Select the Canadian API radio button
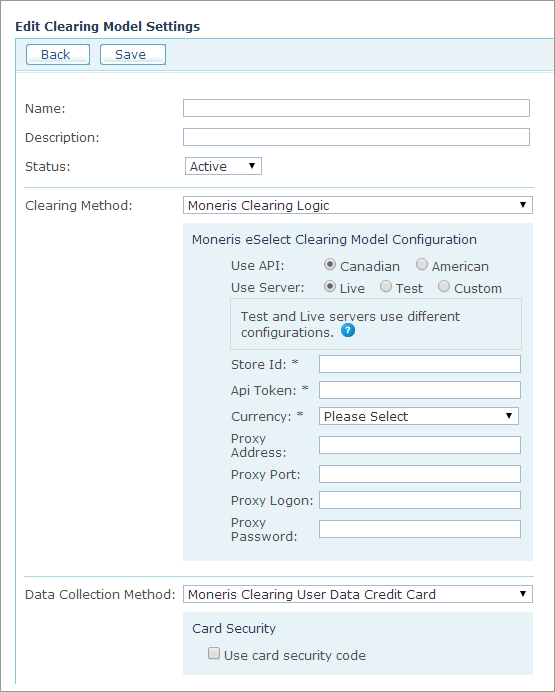The height and width of the screenshot is (692, 555). coord(330,264)
